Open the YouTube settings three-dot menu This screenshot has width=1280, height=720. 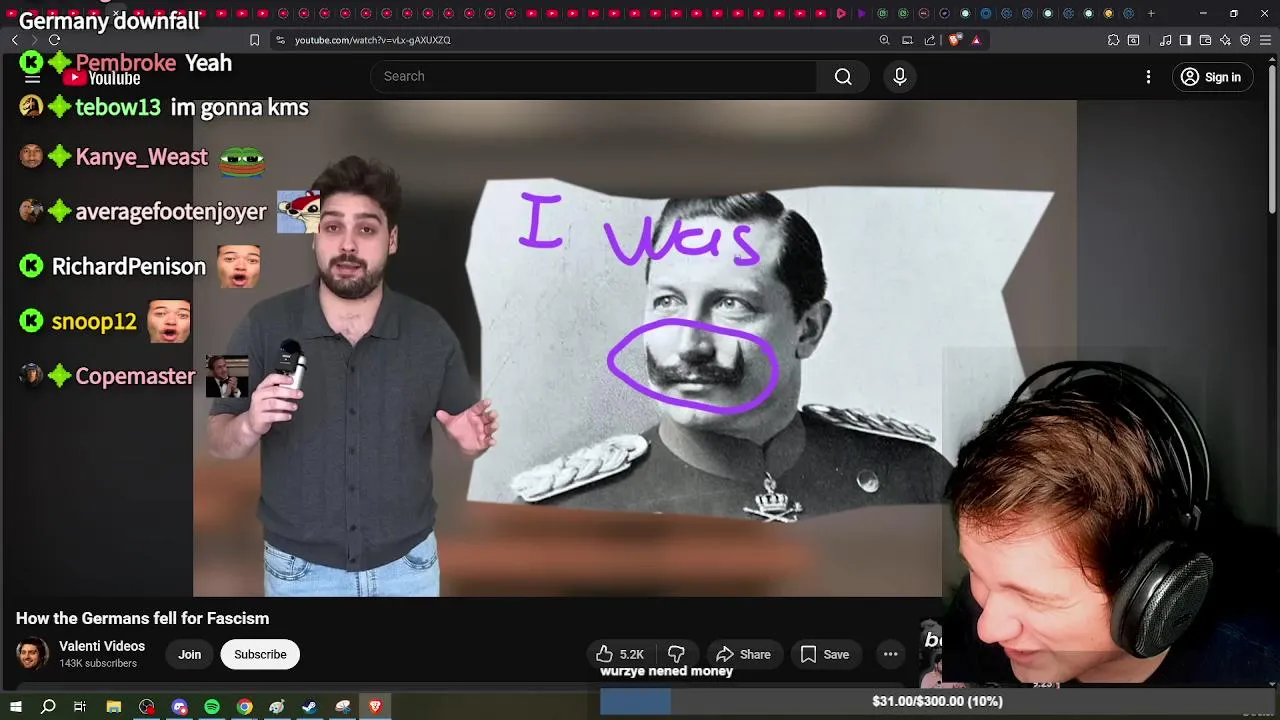click(1148, 77)
